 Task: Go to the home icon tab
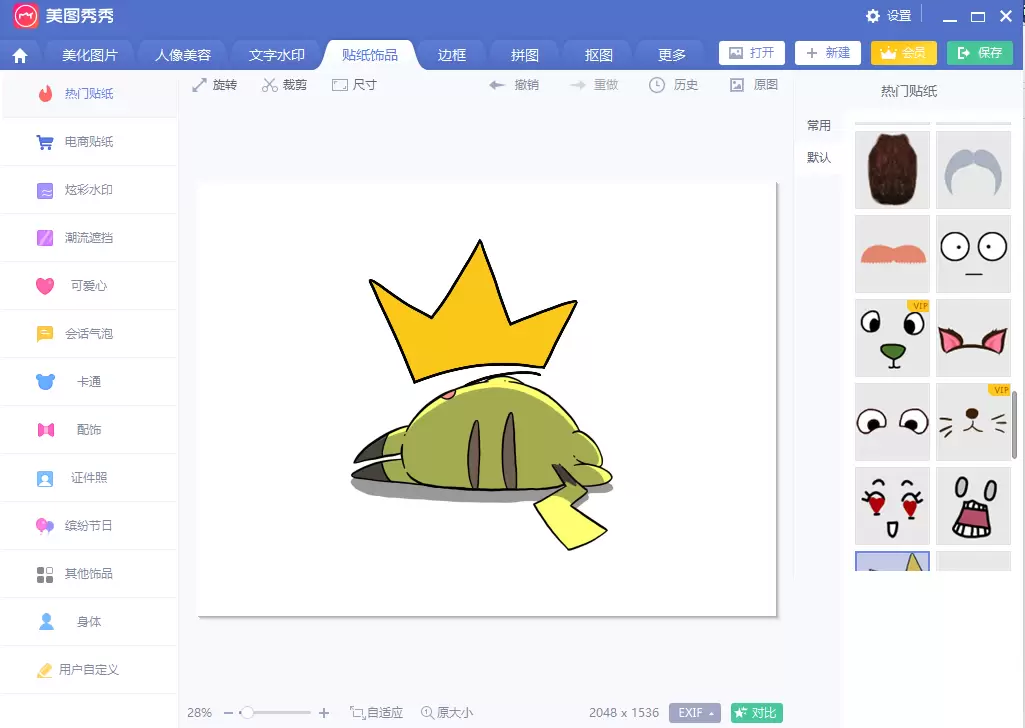click(x=20, y=56)
